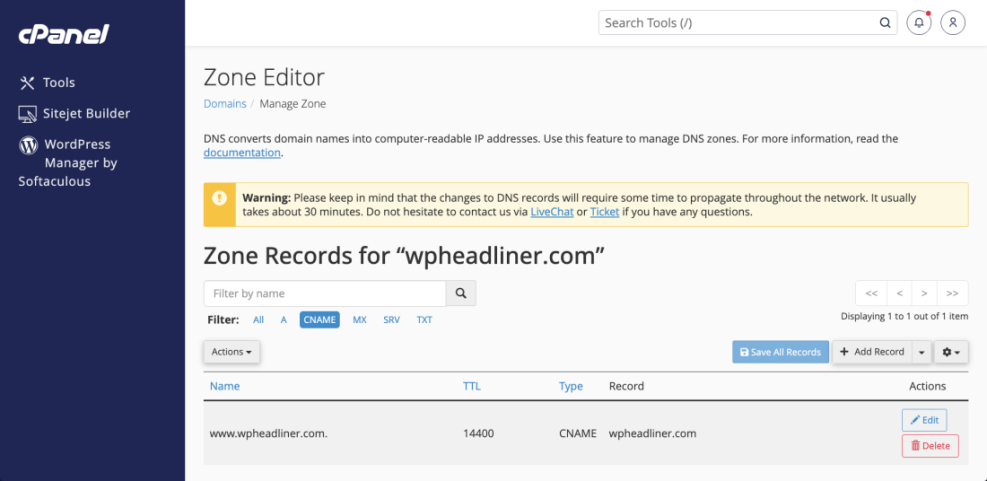Screen dimensions: 987x481
Task: Open WordPress Manager by Softaculous
Action: pos(68,163)
